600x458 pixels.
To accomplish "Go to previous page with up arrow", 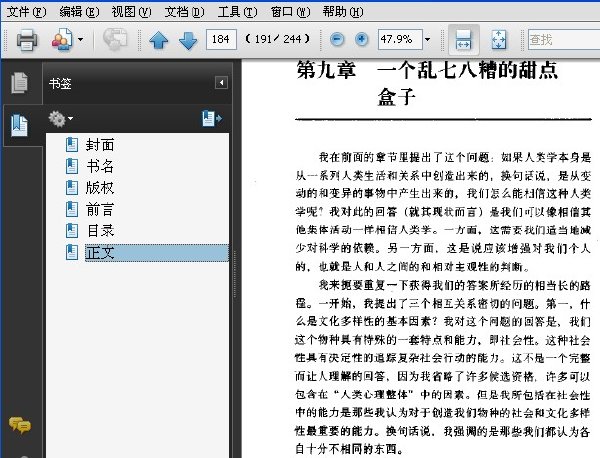I will point(158,39).
